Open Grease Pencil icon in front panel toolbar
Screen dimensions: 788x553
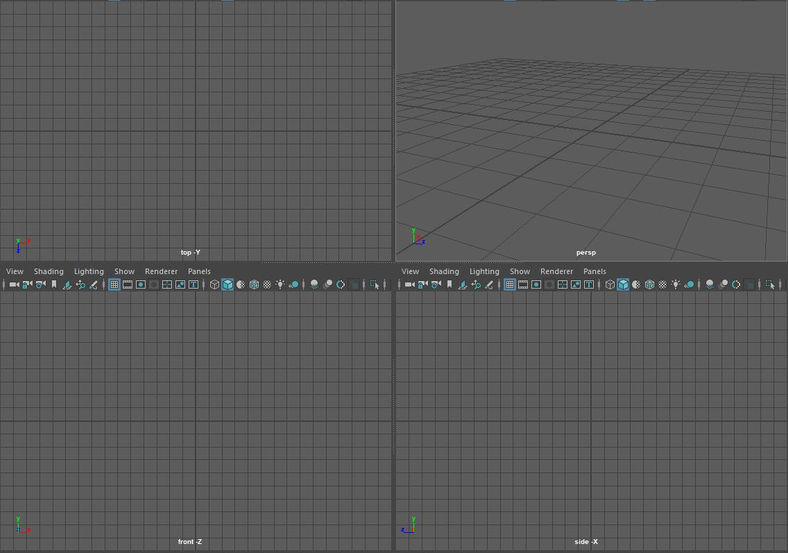click(93, 285)
